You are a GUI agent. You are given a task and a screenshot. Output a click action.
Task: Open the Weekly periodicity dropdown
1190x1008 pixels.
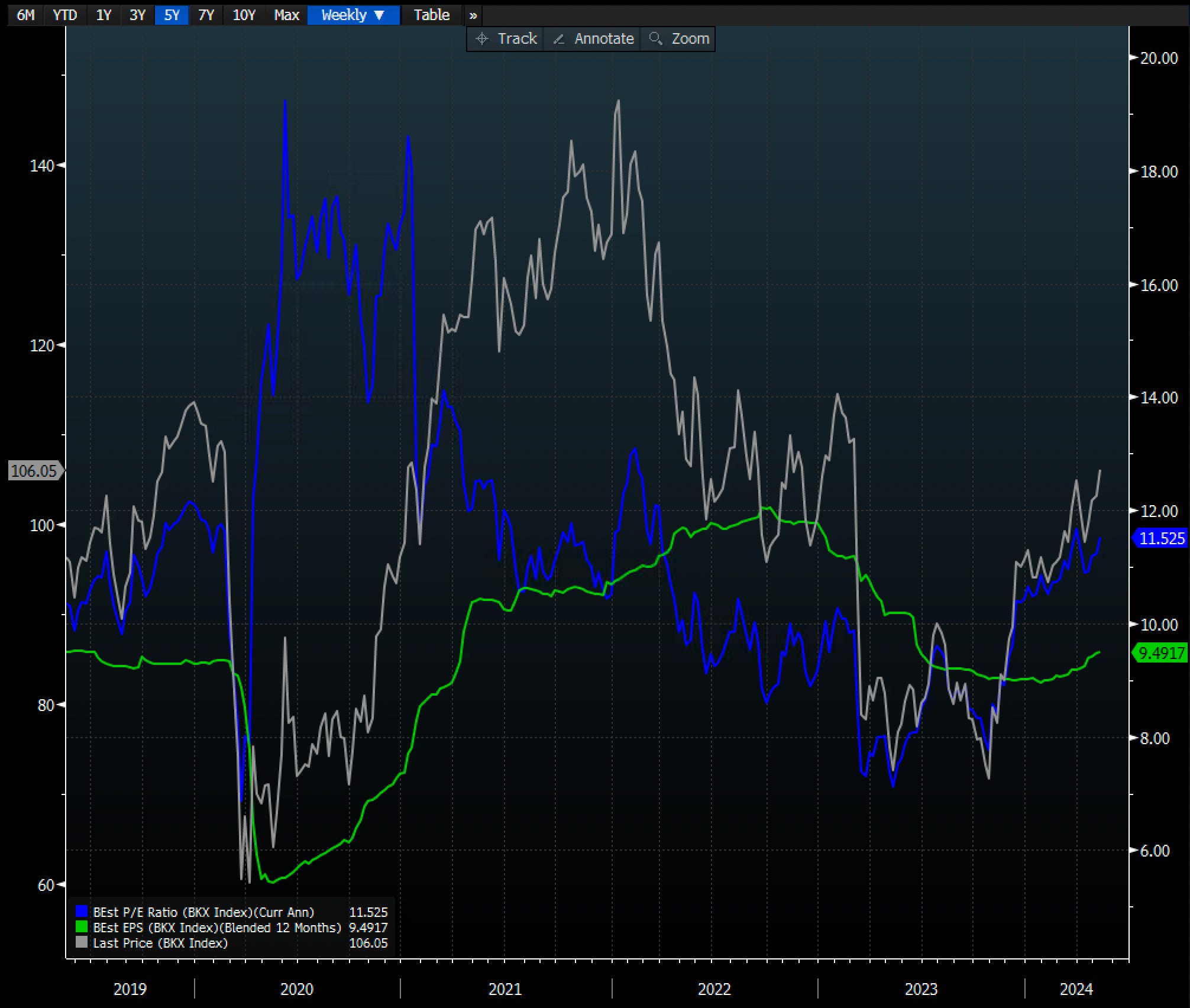354,15
